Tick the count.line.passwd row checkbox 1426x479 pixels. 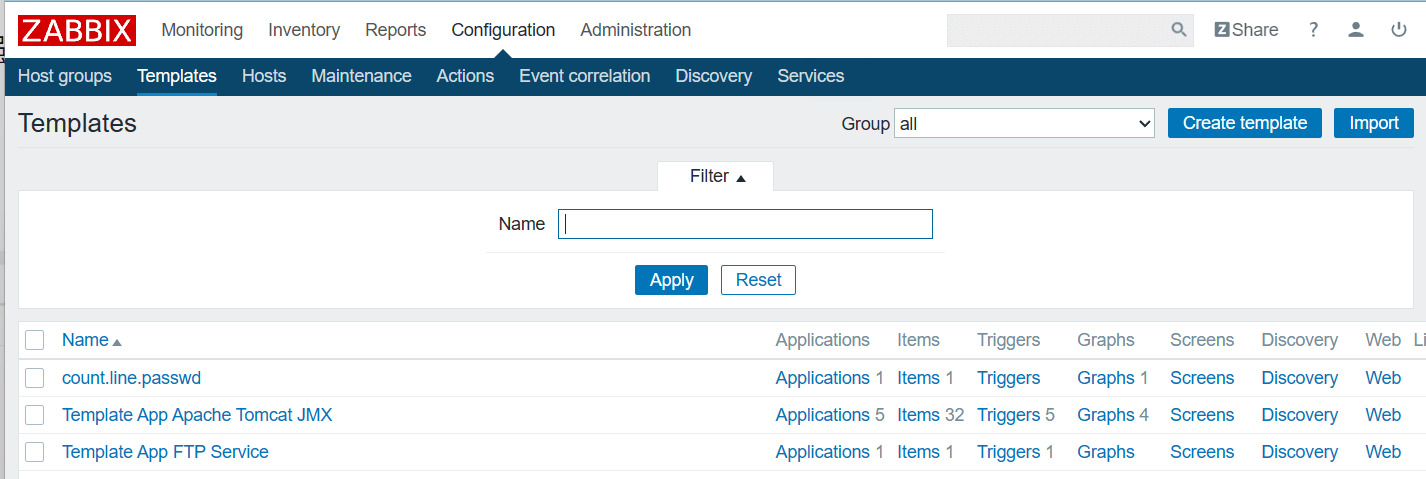click(x=35, y=378)
